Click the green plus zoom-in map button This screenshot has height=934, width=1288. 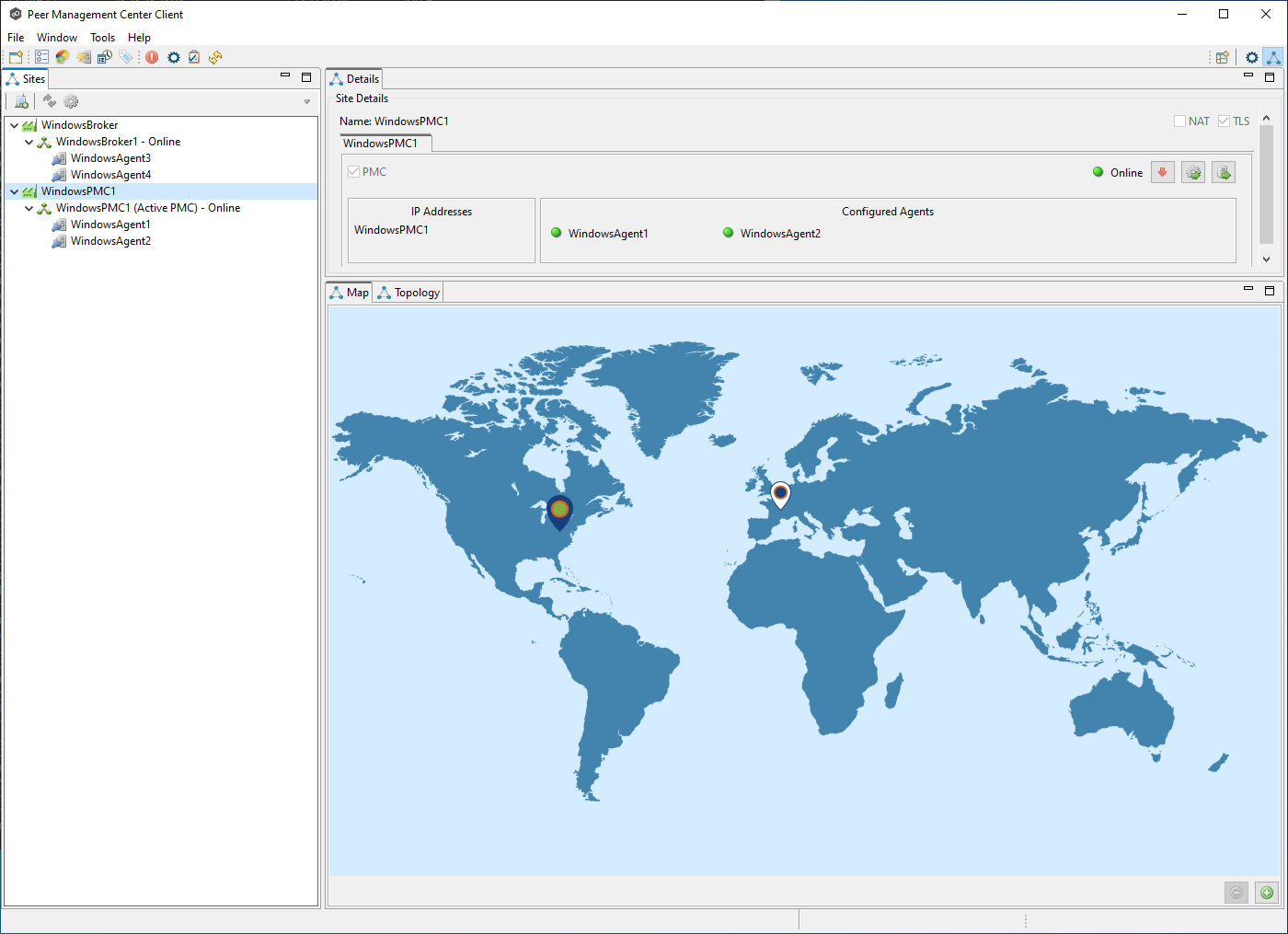[x=1267, y=893]
